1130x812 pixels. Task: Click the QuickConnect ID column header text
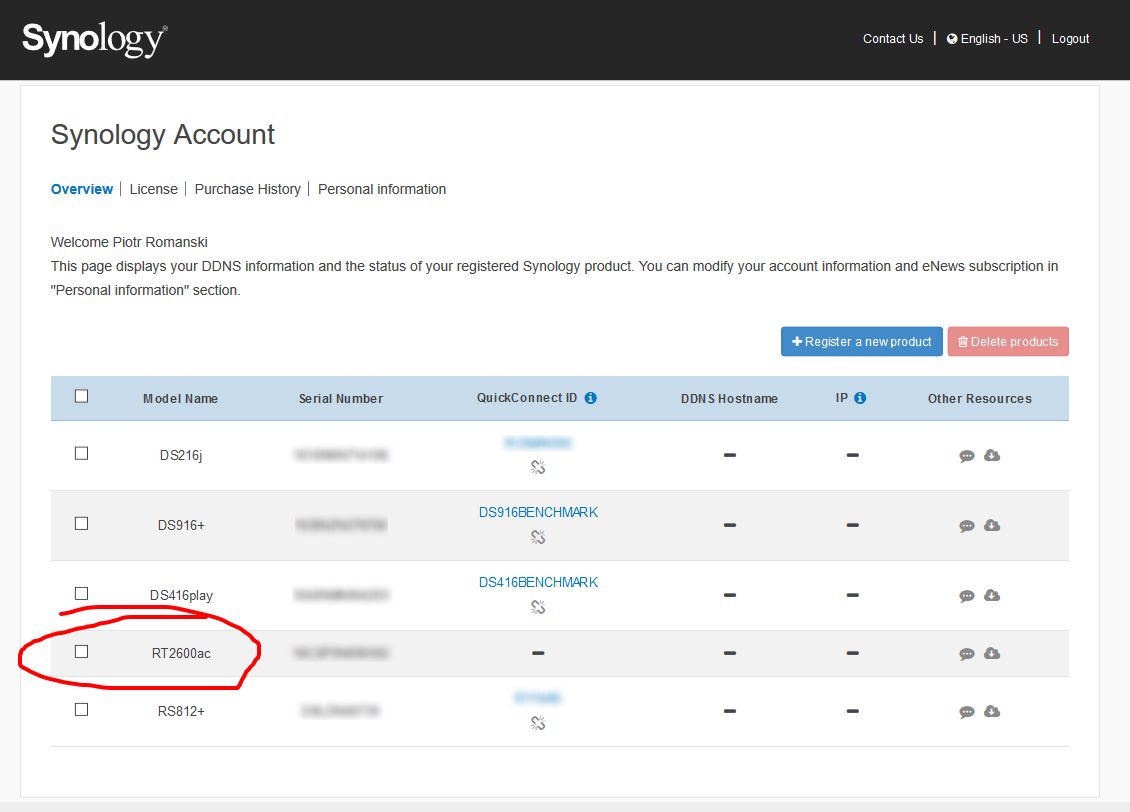click(x=527, y=398)
